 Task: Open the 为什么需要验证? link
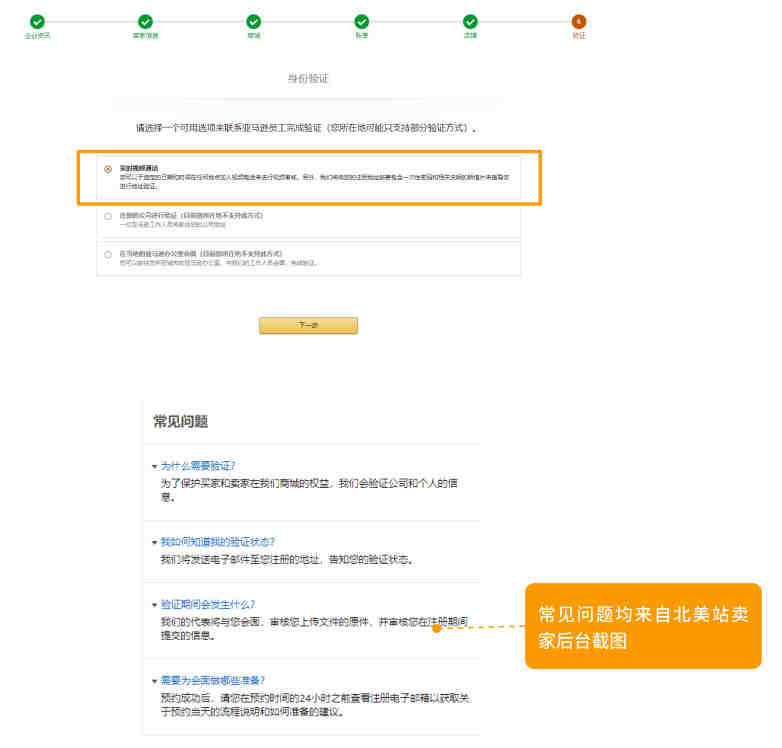tap(198, 466)
